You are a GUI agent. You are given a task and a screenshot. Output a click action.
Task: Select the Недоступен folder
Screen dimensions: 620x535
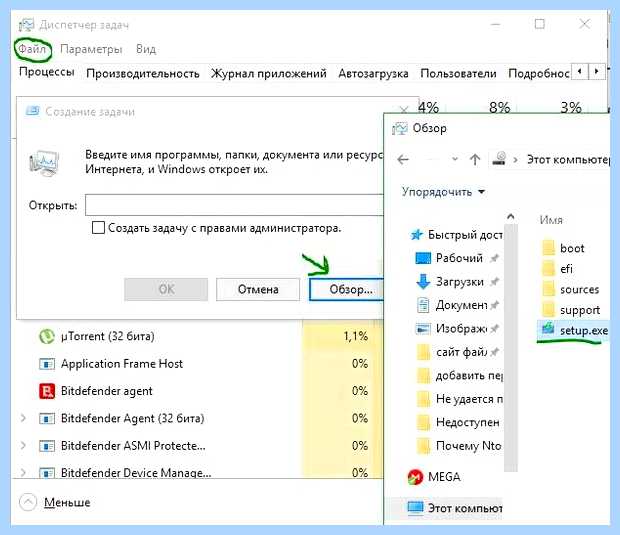click(x=458, y=423)
